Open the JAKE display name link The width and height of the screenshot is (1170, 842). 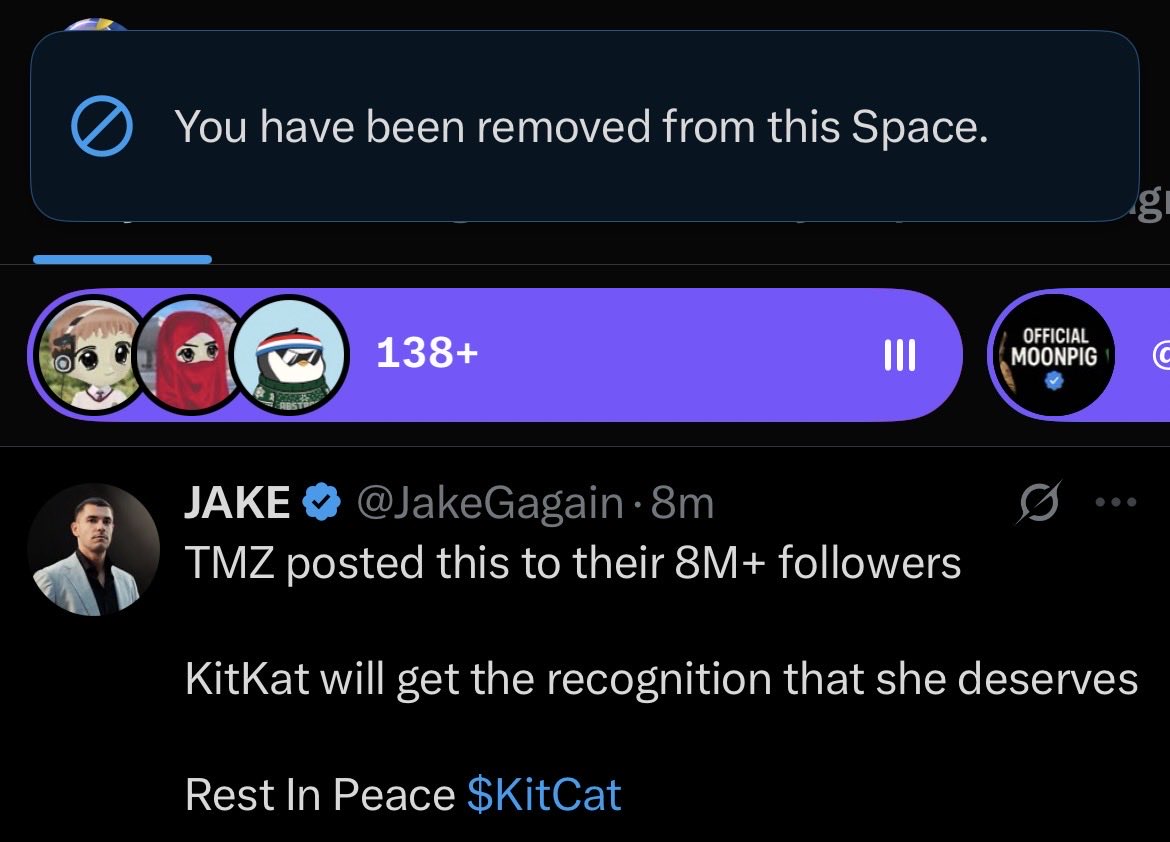[x=238, y=503]
